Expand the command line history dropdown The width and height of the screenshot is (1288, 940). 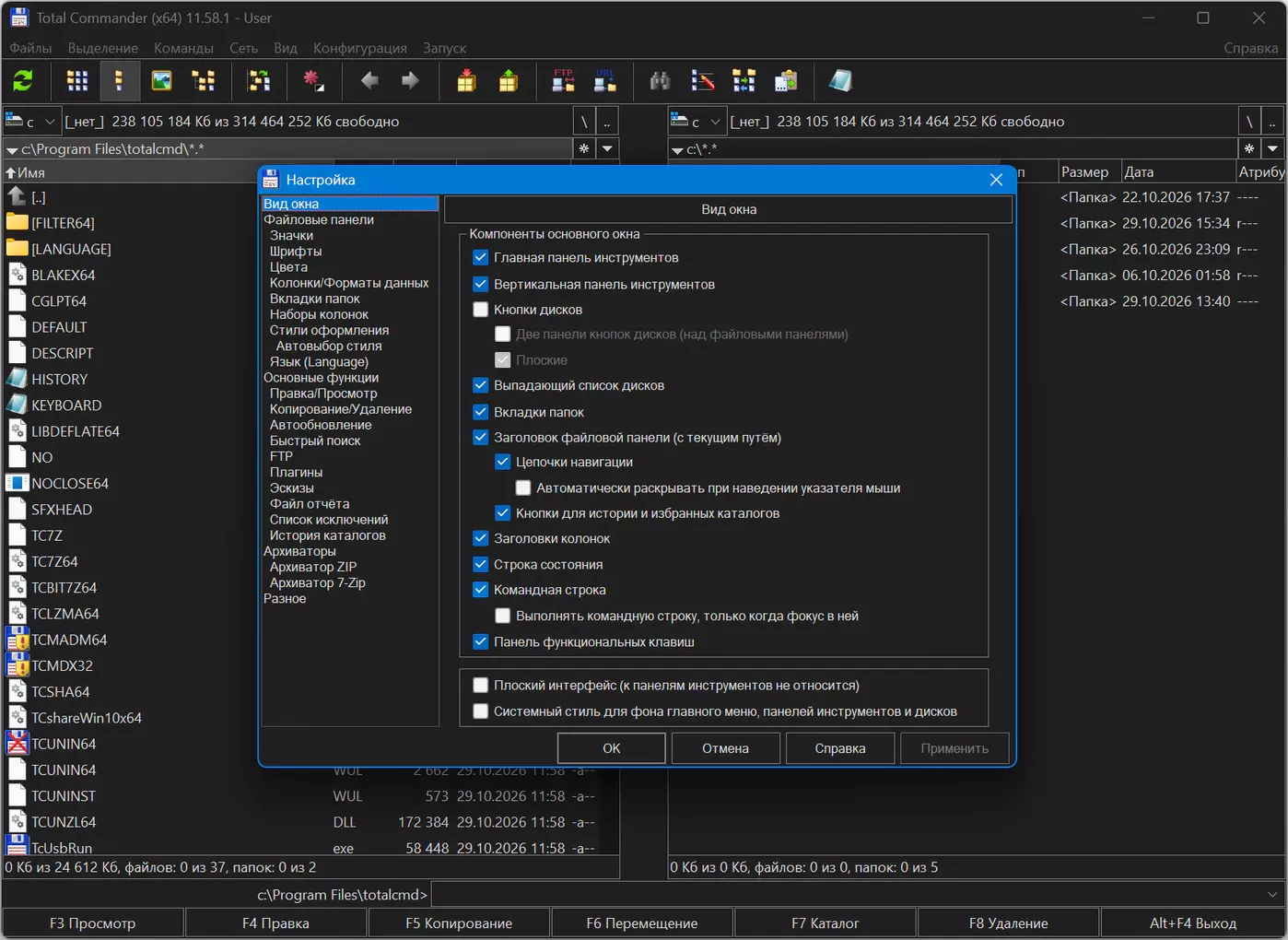1272,894
